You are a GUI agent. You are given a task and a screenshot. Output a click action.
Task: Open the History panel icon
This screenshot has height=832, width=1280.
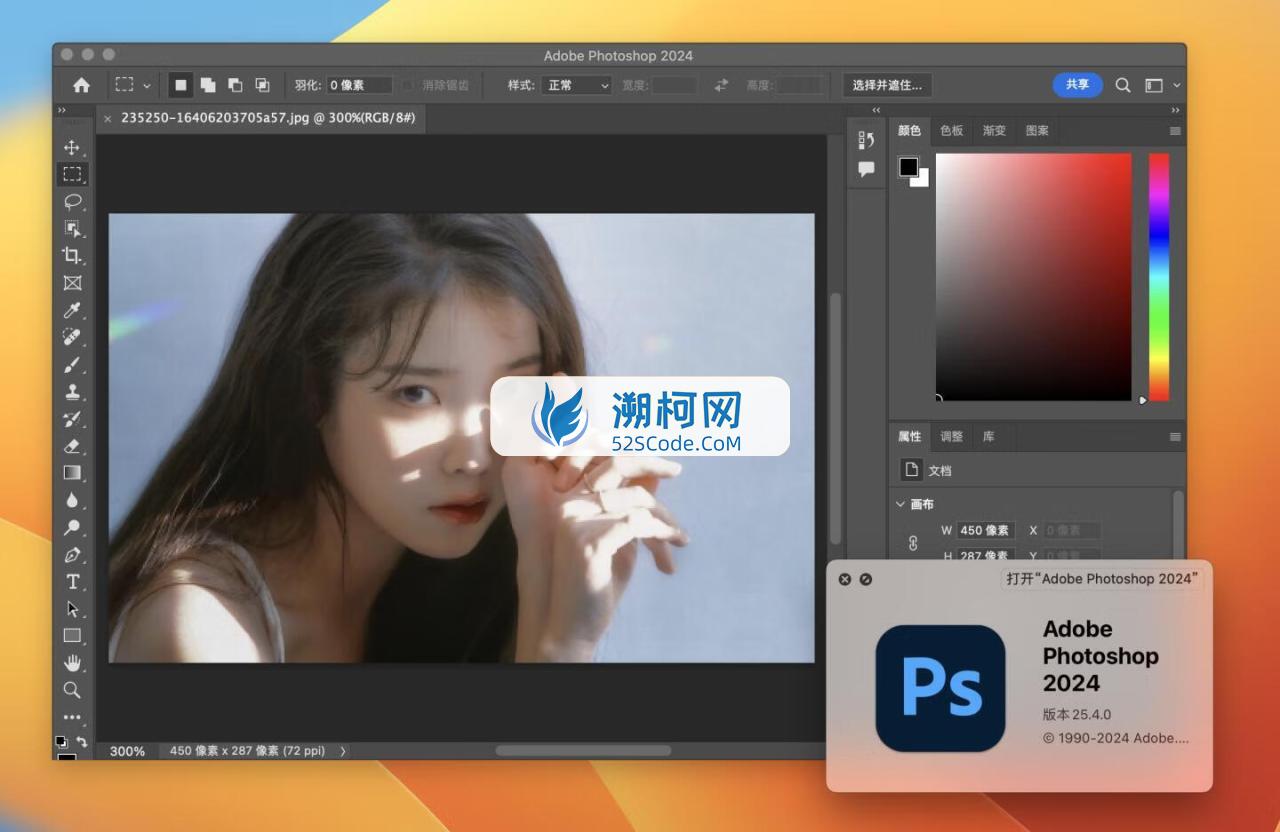coord(866,141)
